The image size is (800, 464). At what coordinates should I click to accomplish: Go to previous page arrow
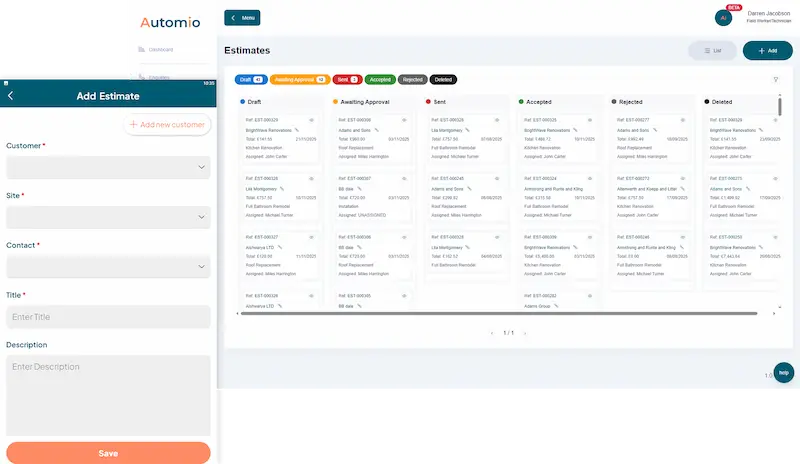click(x=492, y=333)
